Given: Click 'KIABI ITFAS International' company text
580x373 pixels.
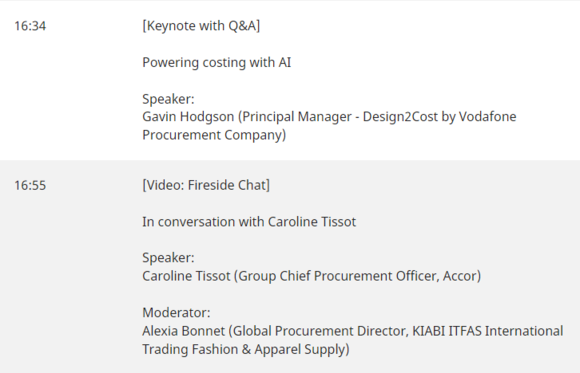Looking at the screenshot, I should [488, 331].
